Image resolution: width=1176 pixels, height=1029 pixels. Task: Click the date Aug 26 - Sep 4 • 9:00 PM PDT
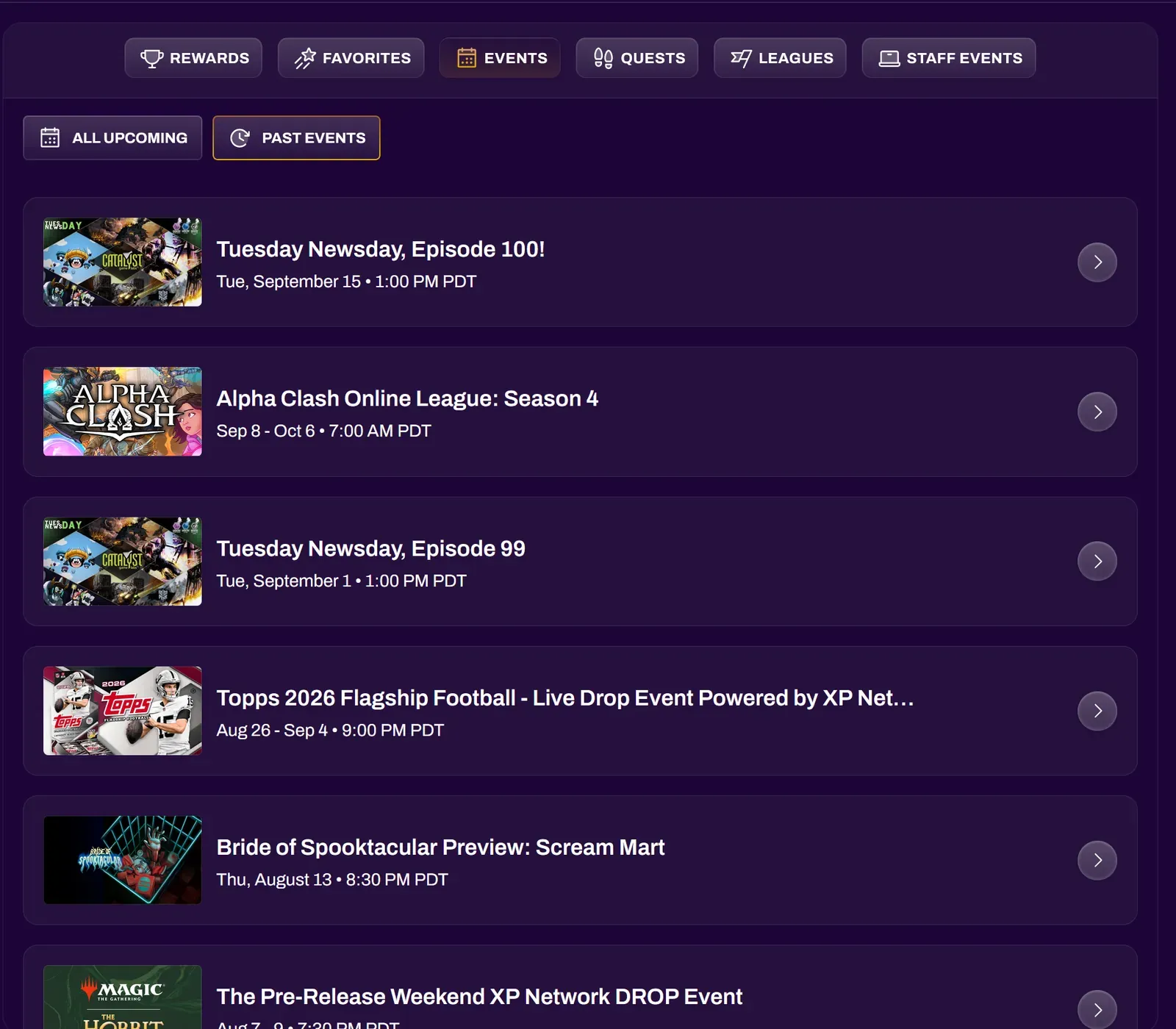[330, 730]
